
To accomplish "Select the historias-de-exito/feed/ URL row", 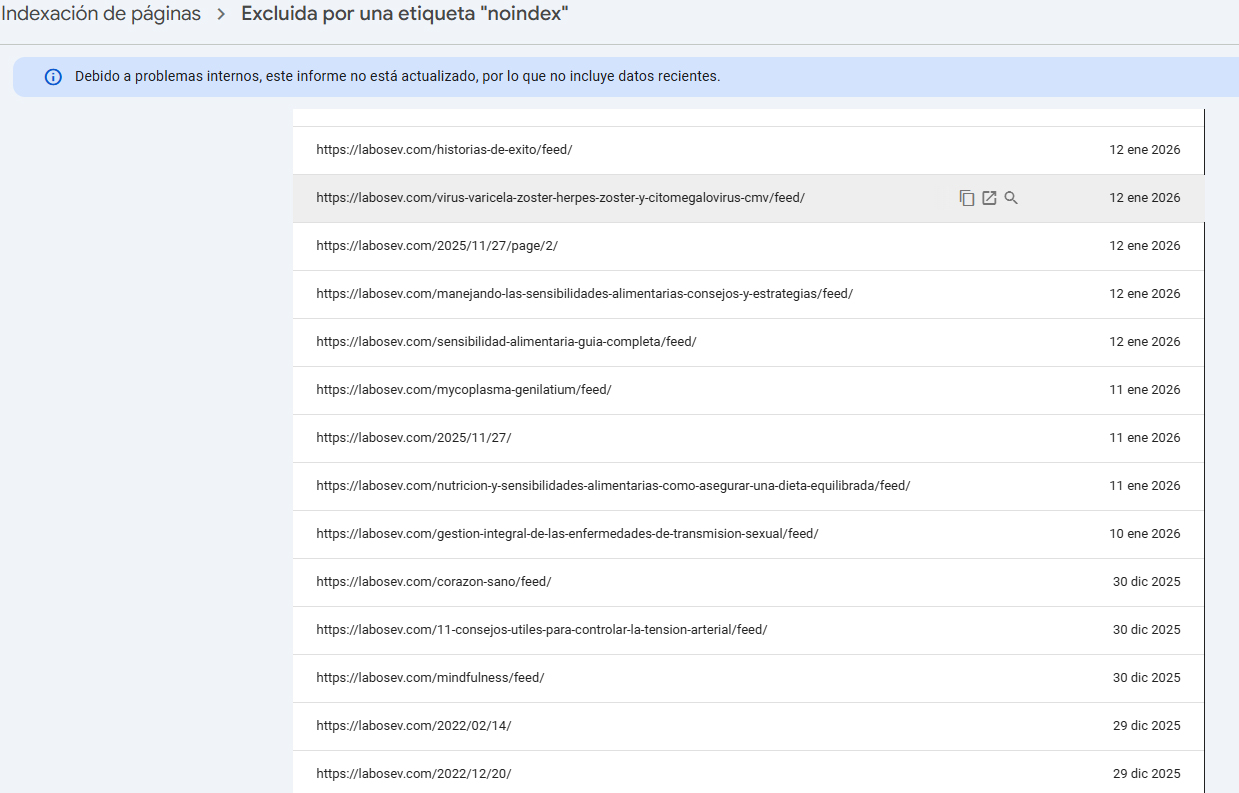I will (748, 150).
